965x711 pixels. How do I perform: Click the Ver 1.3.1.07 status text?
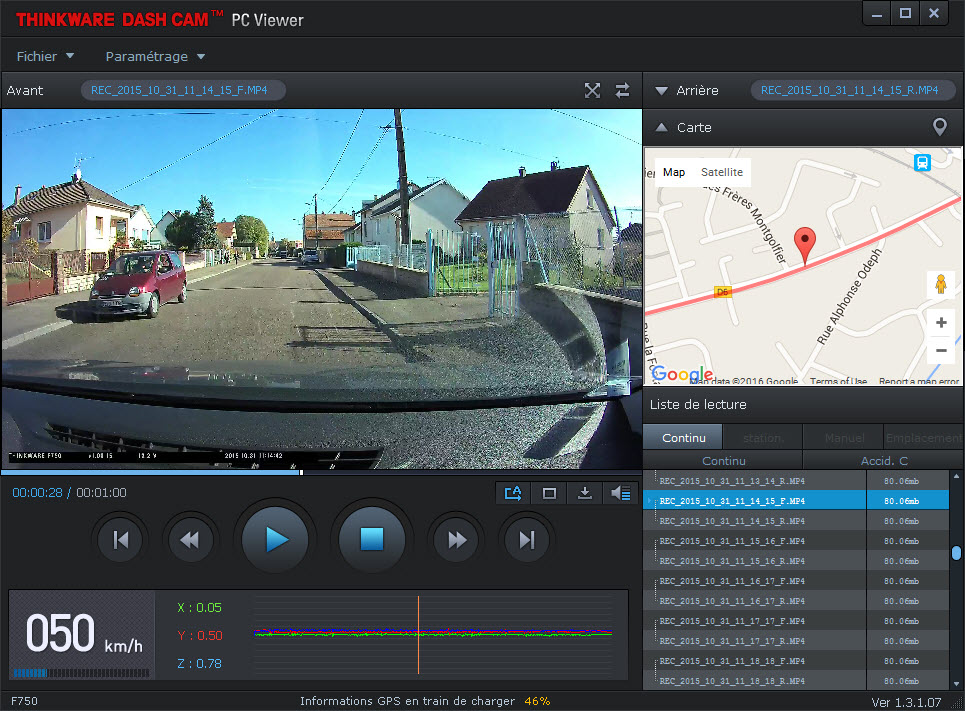(906, 702)
